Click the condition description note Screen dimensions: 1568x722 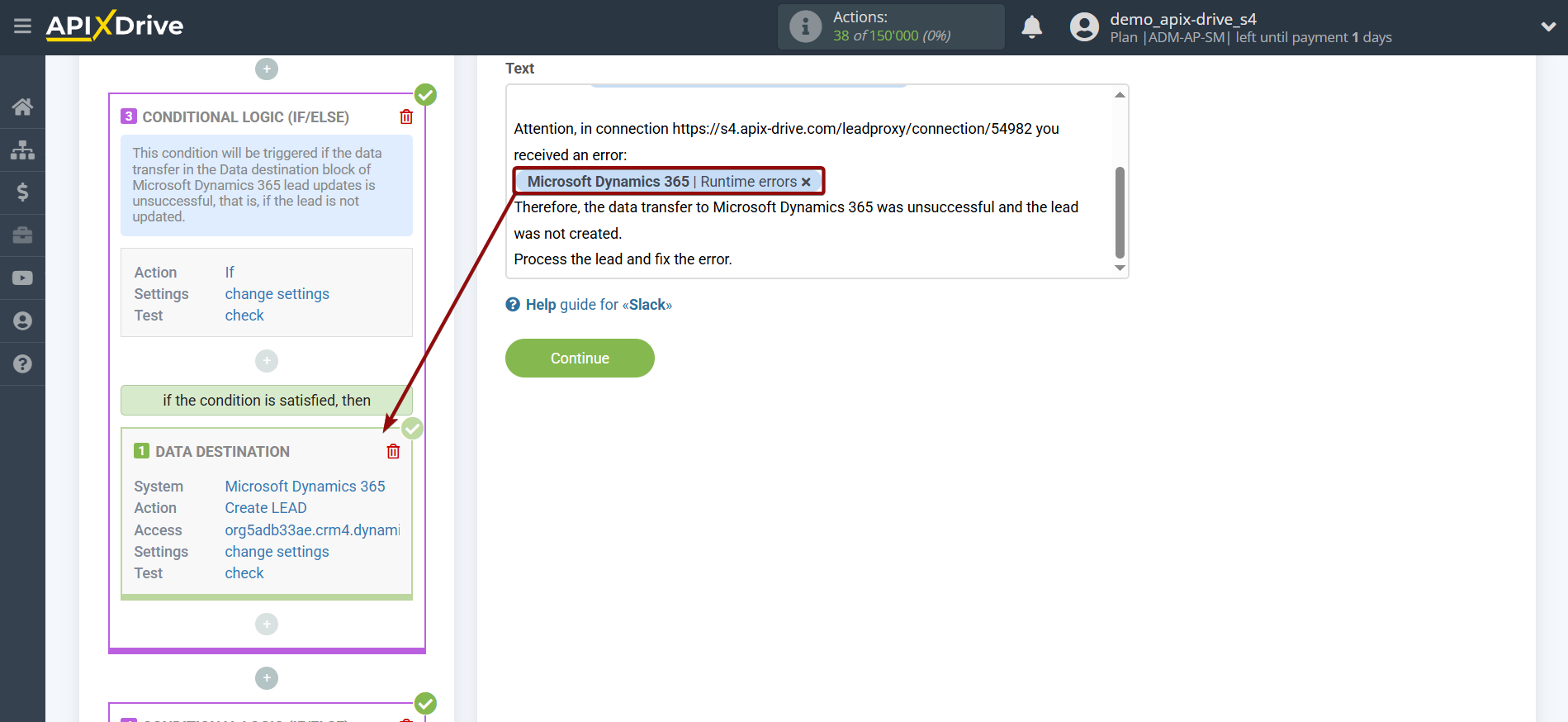coord(267,185)
